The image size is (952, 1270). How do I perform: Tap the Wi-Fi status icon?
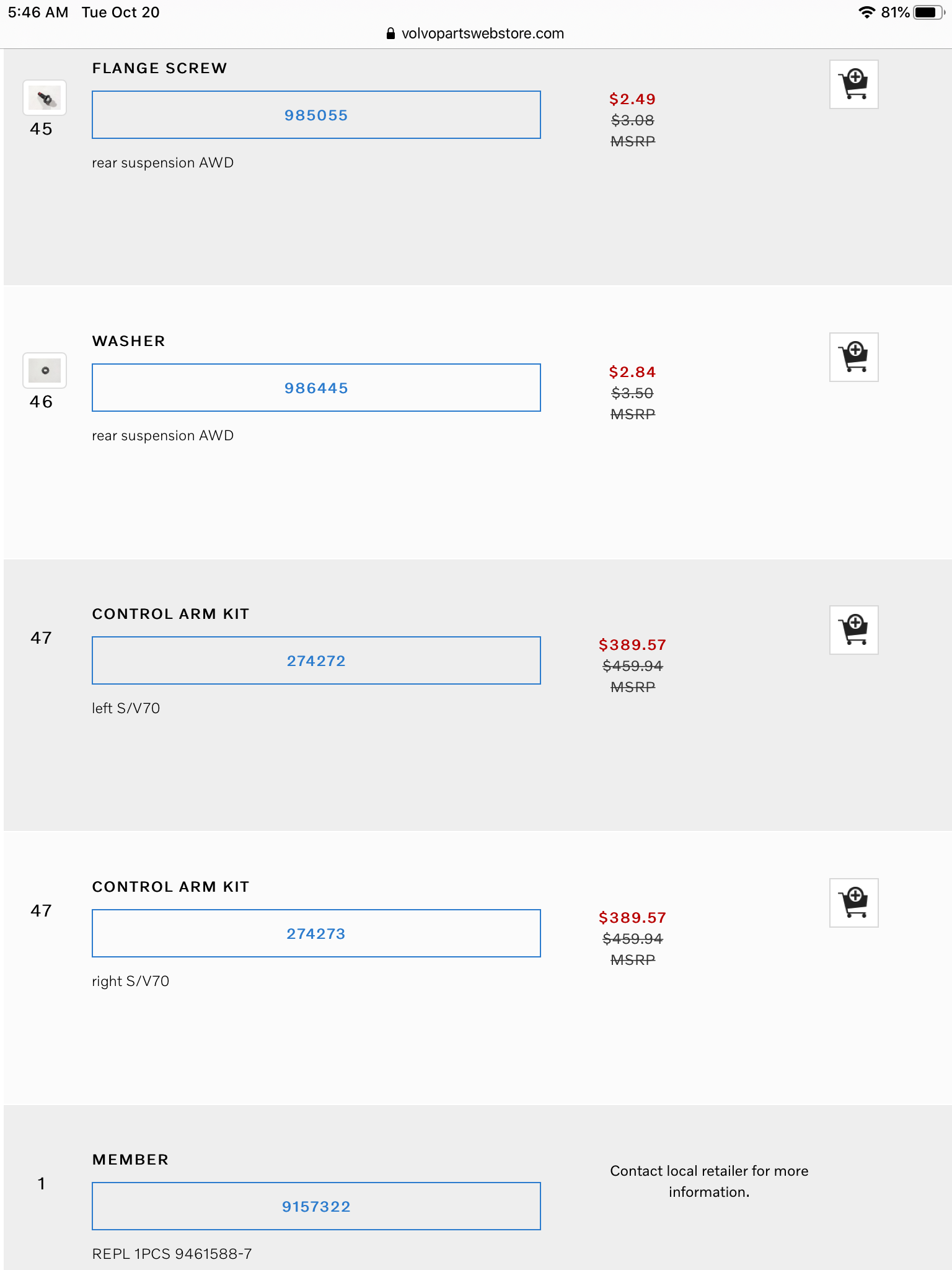[866, 12]
